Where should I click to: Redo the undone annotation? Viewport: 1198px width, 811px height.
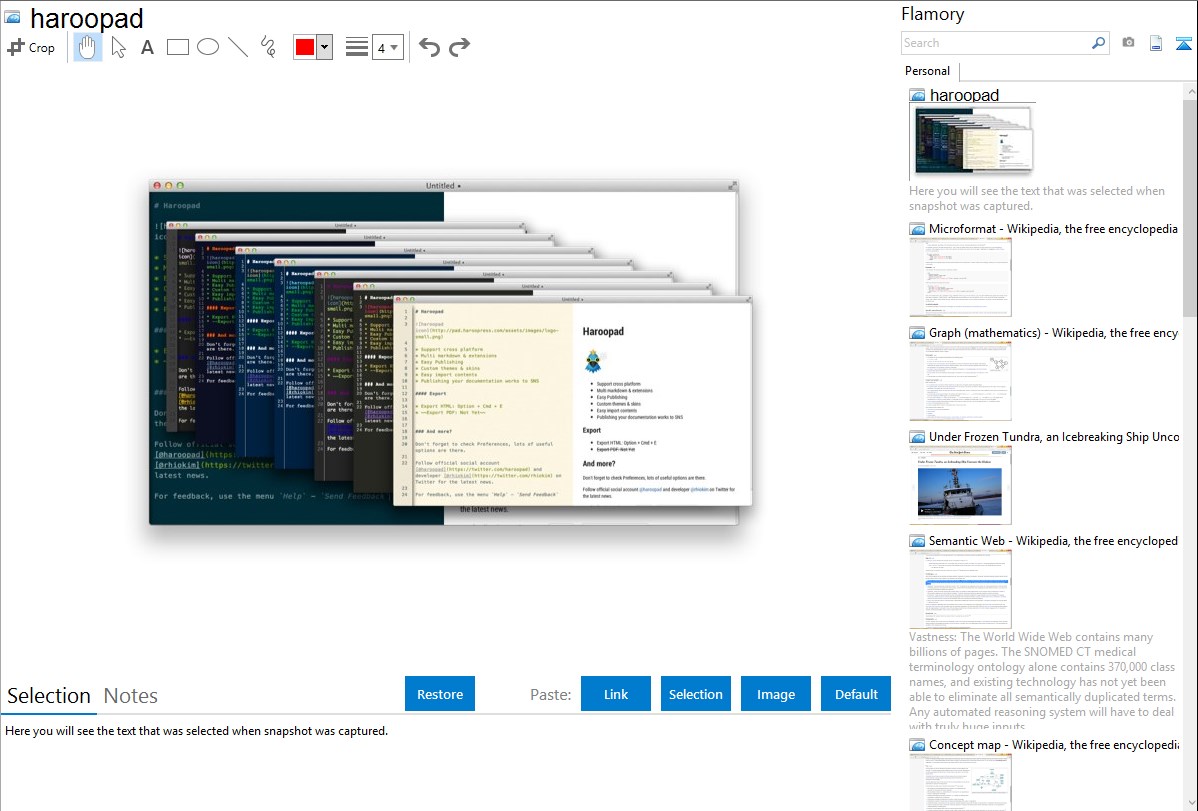459,47
